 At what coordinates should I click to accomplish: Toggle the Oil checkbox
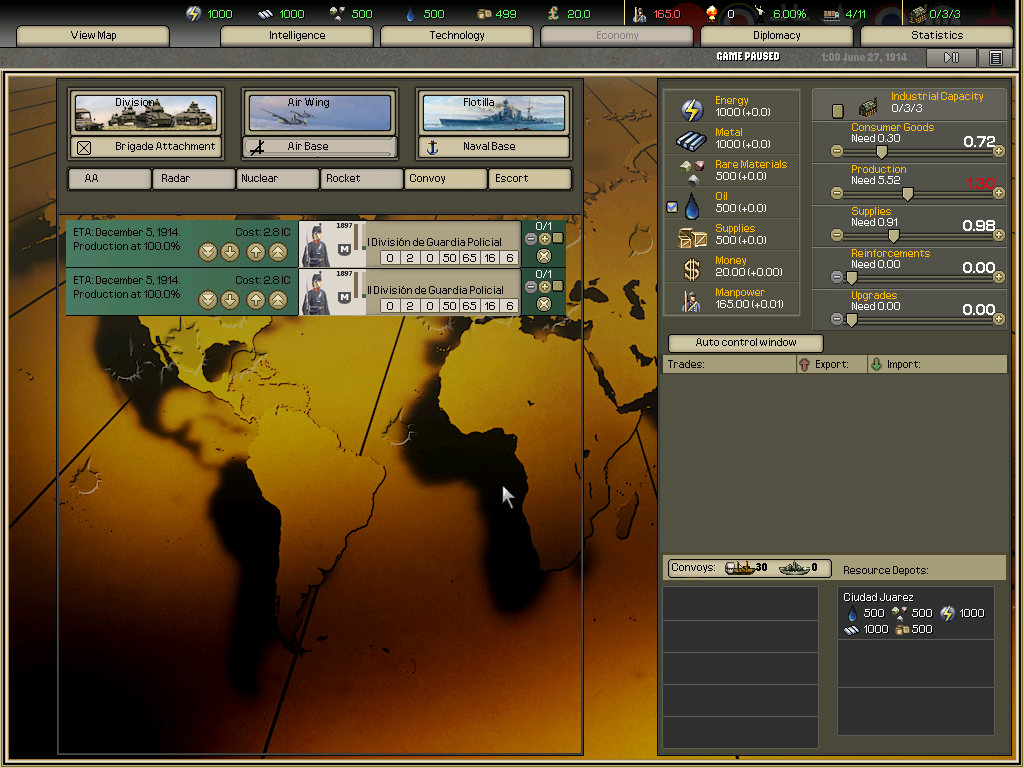(x=672, y=207)
